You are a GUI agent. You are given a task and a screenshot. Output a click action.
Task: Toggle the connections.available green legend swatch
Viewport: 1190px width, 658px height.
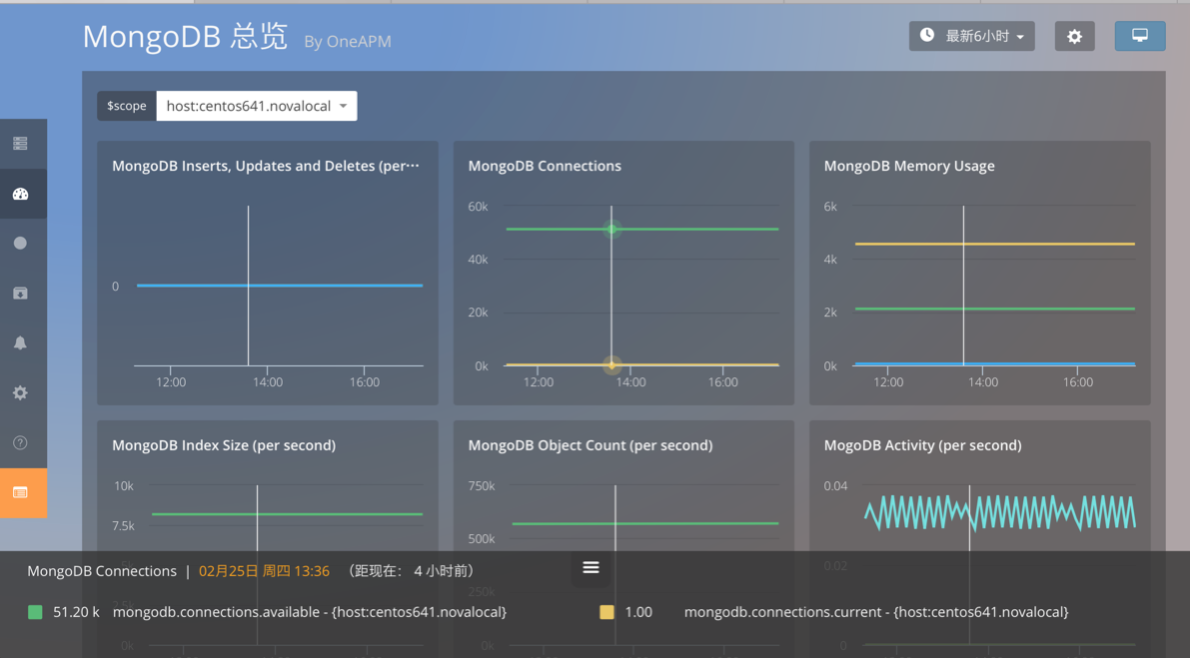coord(35,612)
